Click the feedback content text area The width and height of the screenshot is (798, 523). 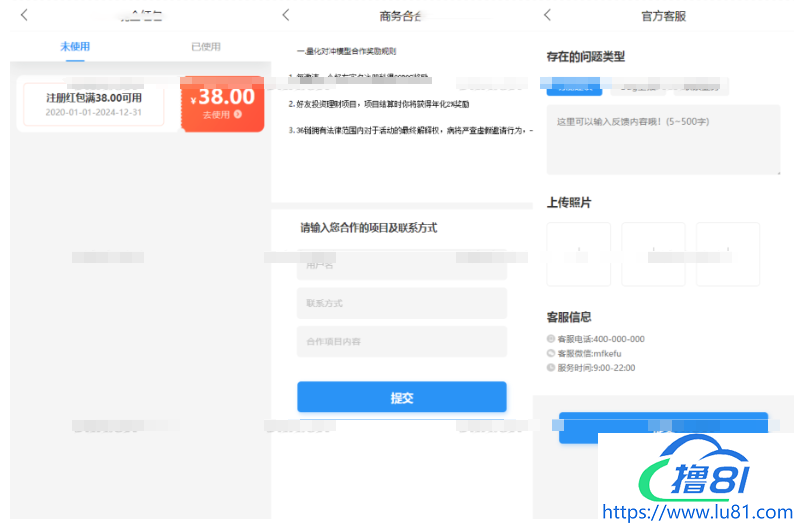point(663,140)
